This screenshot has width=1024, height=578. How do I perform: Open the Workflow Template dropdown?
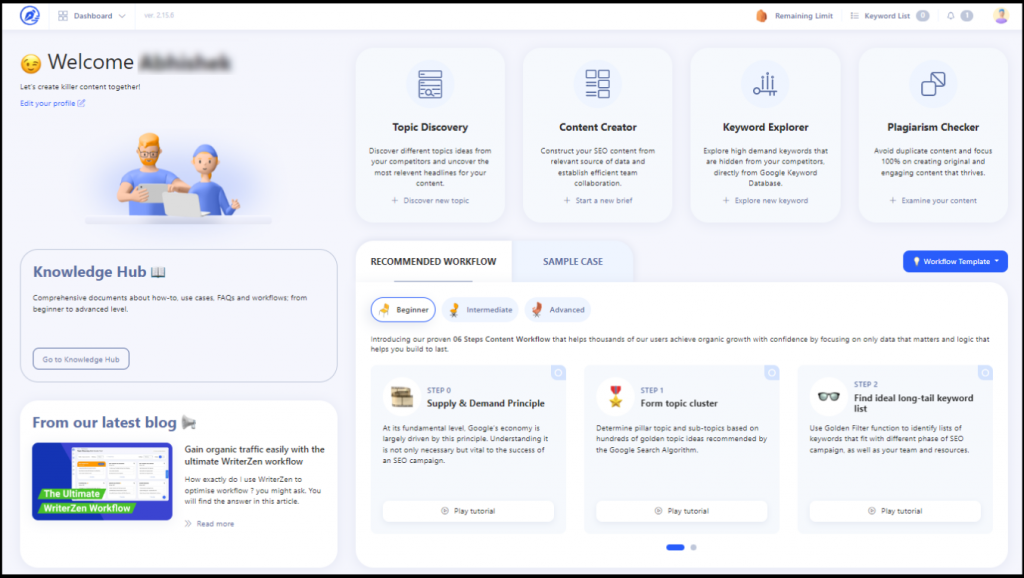click(955, 261)
